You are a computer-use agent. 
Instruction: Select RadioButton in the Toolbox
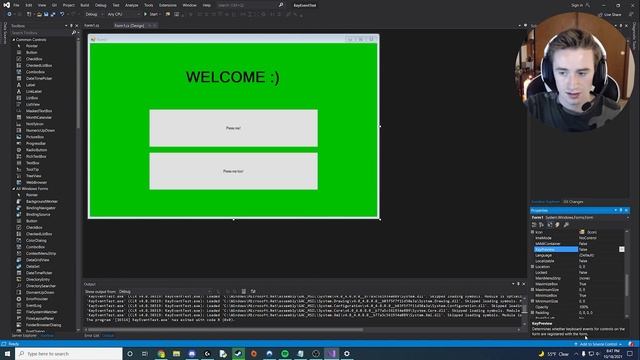click(36, 150)
